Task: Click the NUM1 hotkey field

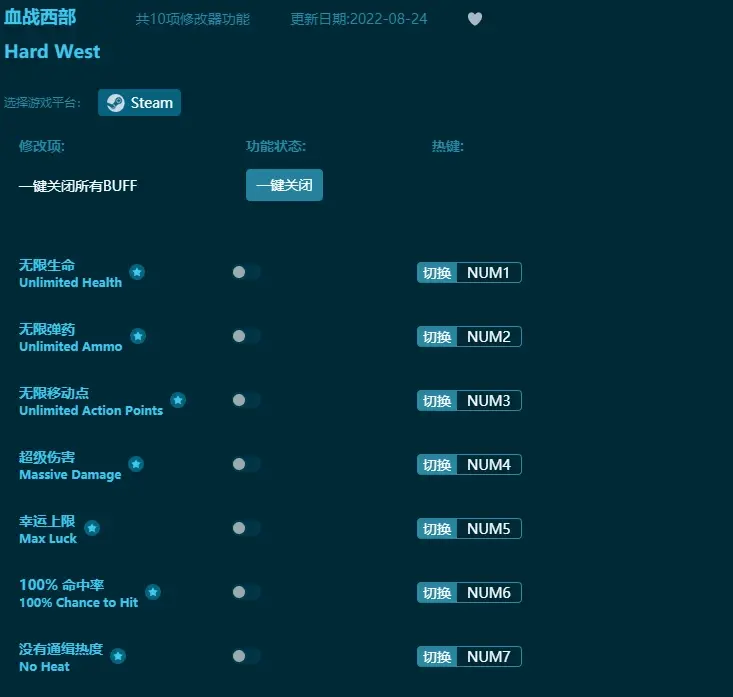Action: [489, 273]
